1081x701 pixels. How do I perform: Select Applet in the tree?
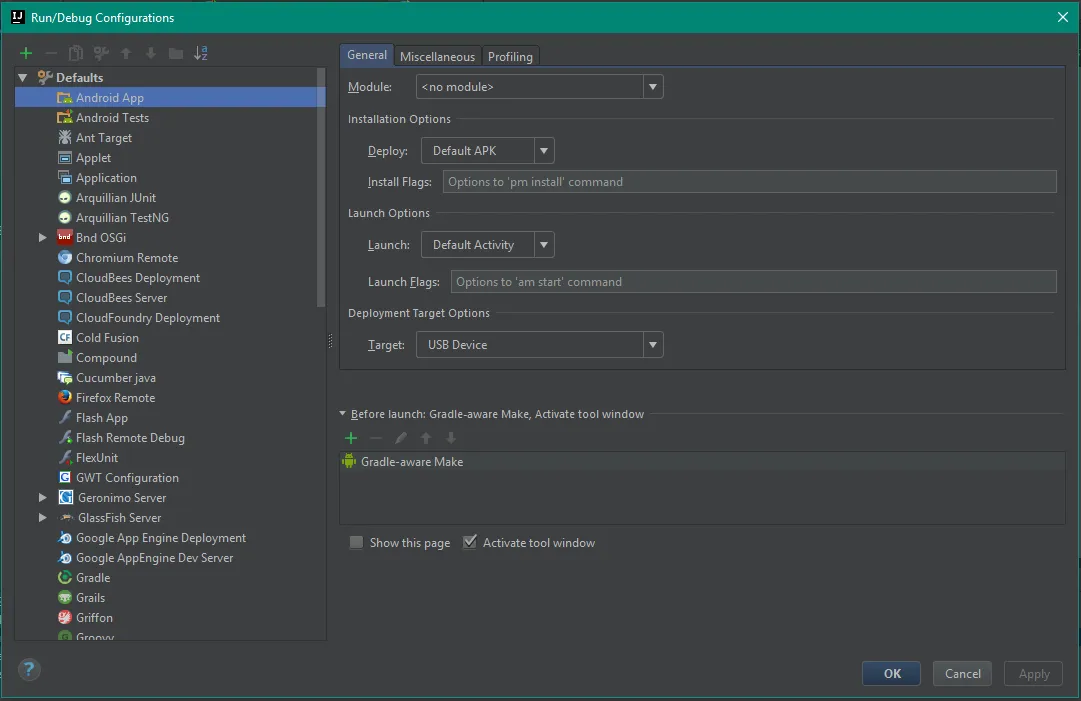click(x=93, y=157)
